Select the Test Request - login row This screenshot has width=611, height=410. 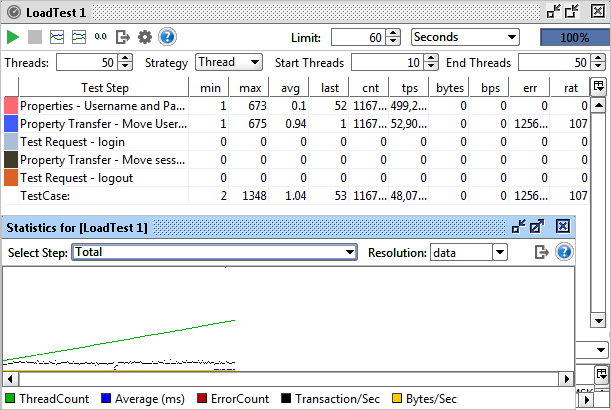click(296, 141)
